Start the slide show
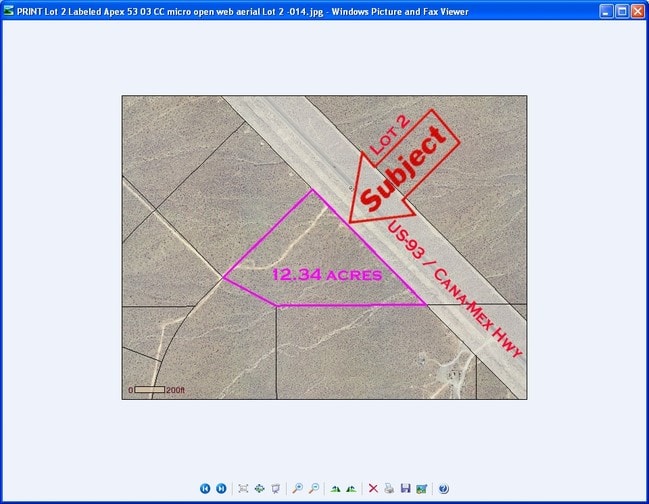649x504 pixels. tap(275, 488)
